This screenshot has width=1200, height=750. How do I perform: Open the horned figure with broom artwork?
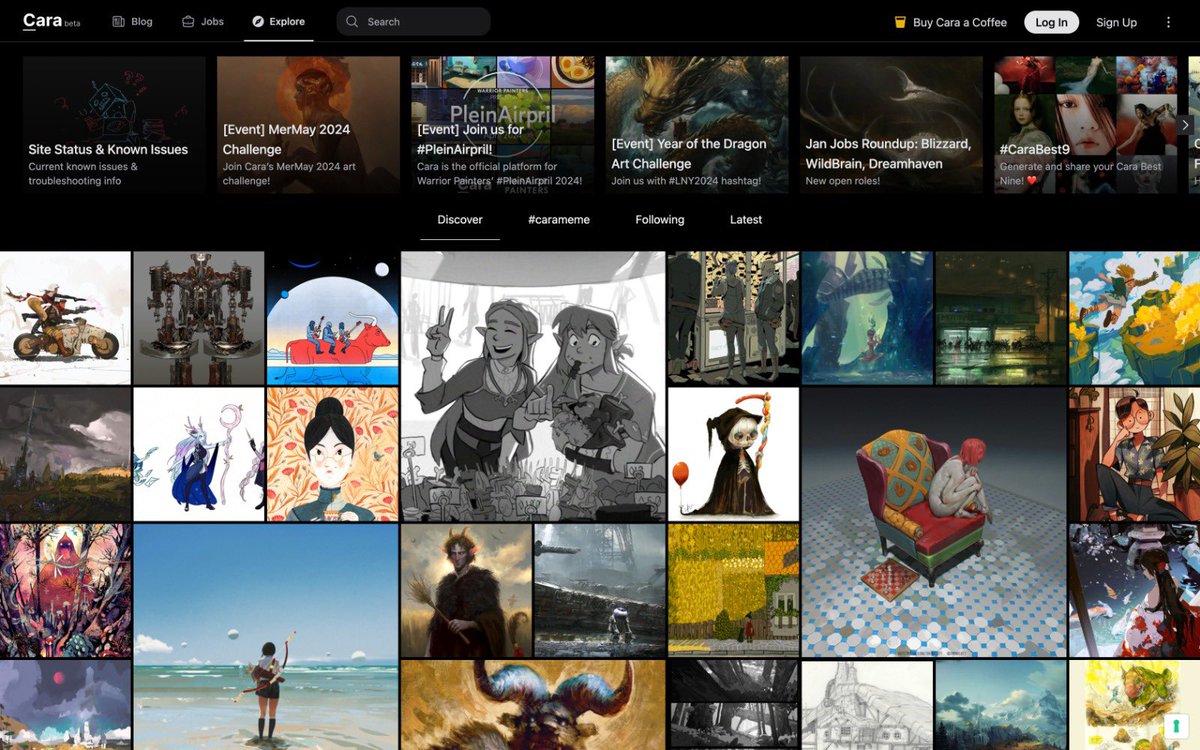click(x=466, y=590)
